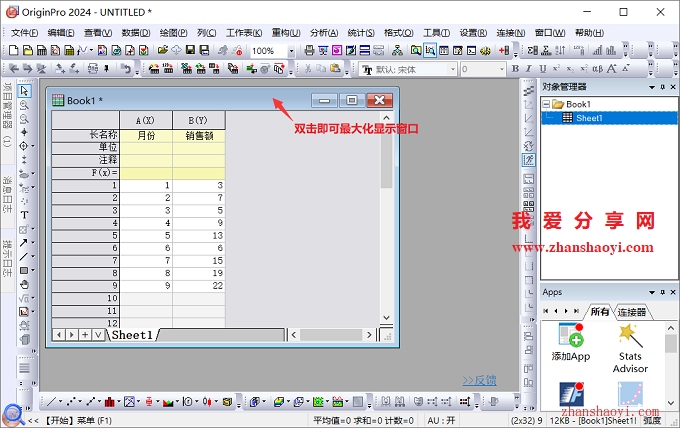Click the 销售额 long name cell
The width and height of the screenshot is (680, 428).
point(199,136)
